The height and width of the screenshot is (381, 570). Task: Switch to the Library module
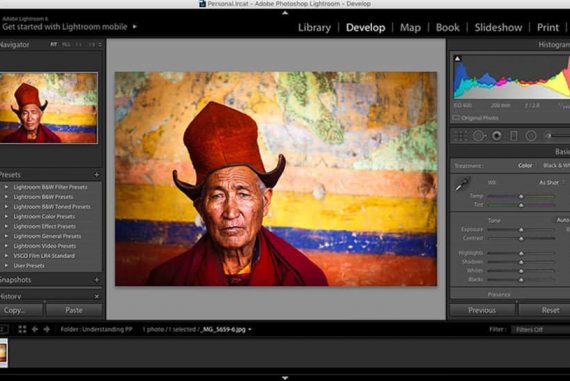[x=314, y=28]
